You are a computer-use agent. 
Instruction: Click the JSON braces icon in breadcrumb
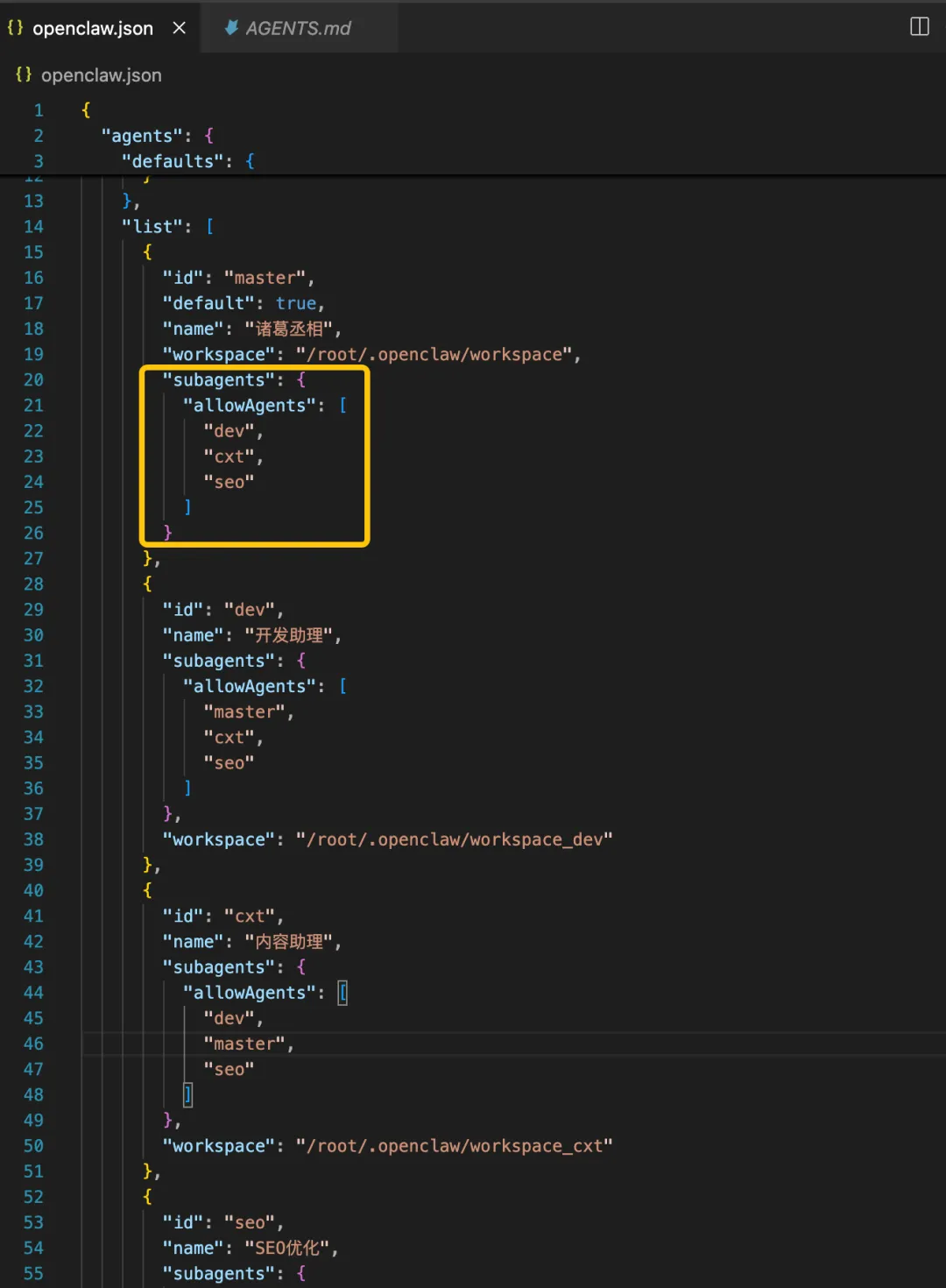pos(24,75)
